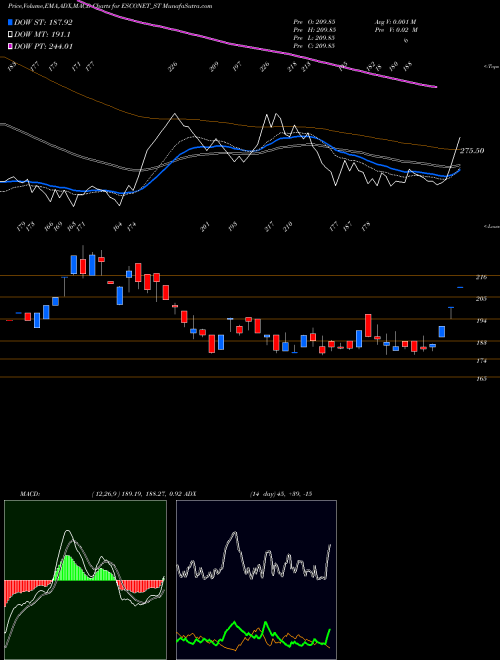Viewport: 500px width, 660px height.
Task: Click MACD values '(12,26,9) 189.19, 188.27, 0.92'
Action: 136,494
